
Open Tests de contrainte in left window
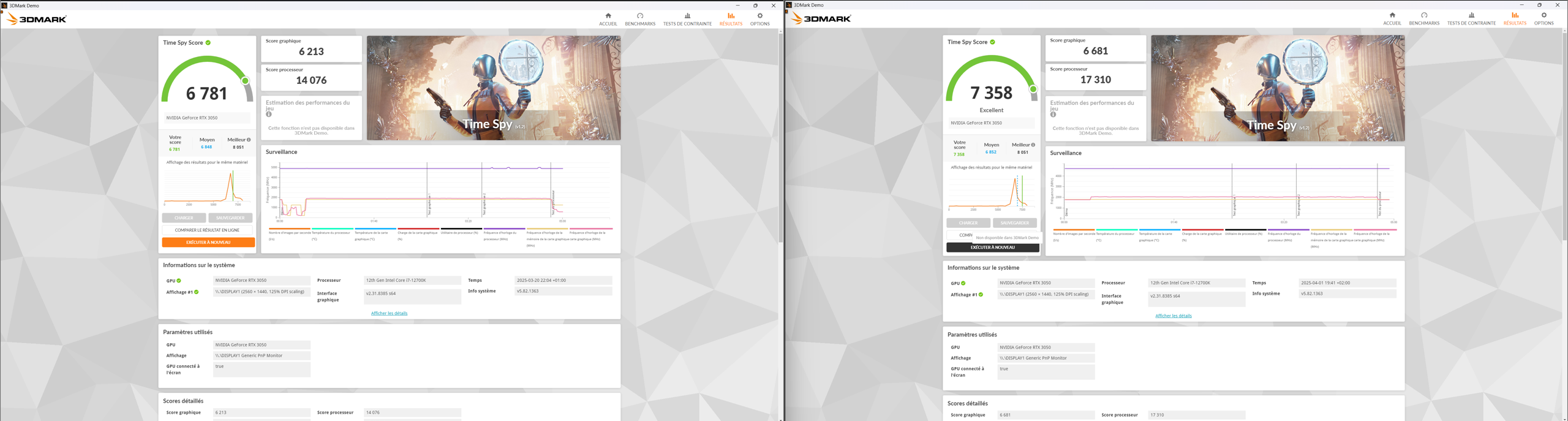pyautogui.click(x=687, y=19)
